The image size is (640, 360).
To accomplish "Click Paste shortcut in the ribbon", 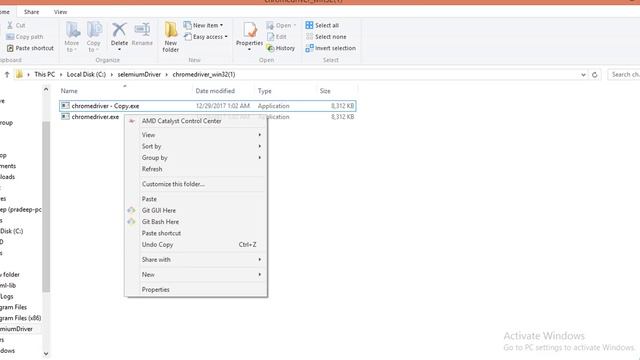I will (30, 48).
